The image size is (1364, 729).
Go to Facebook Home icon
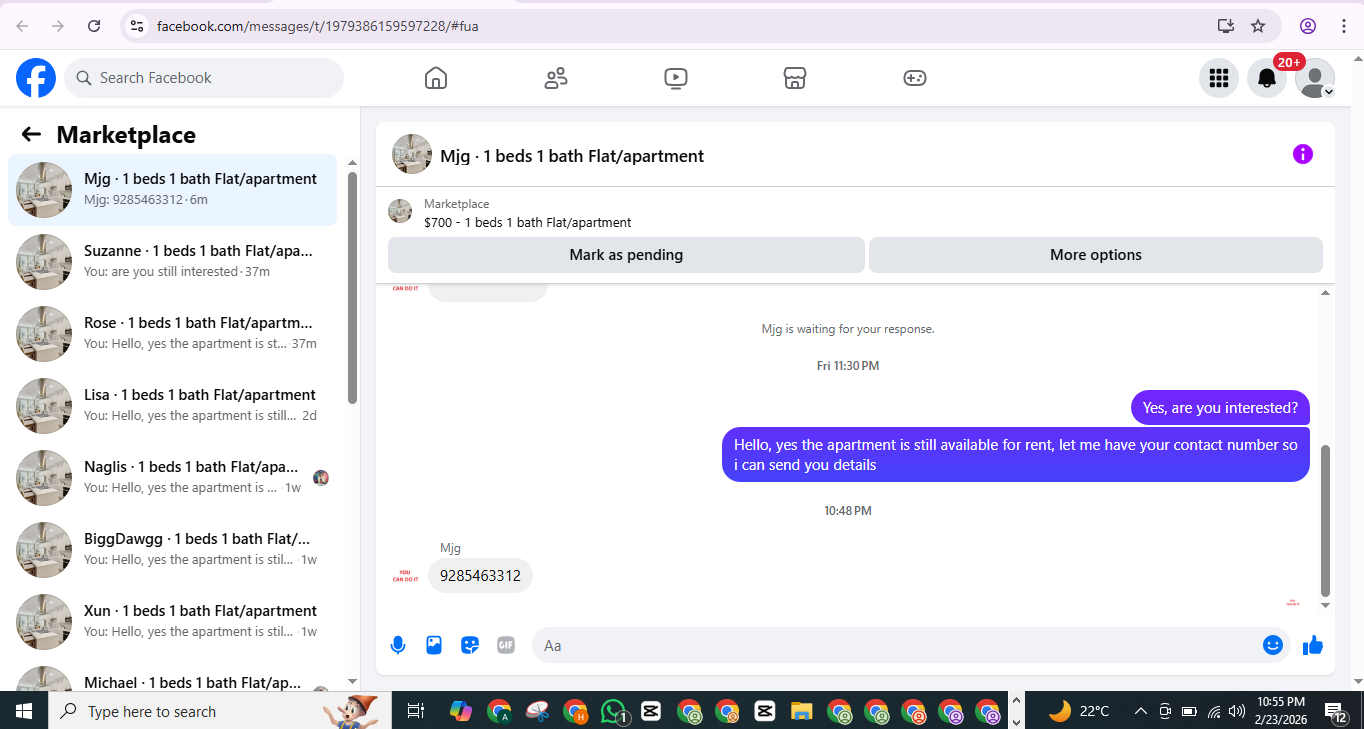click(436, 78)
